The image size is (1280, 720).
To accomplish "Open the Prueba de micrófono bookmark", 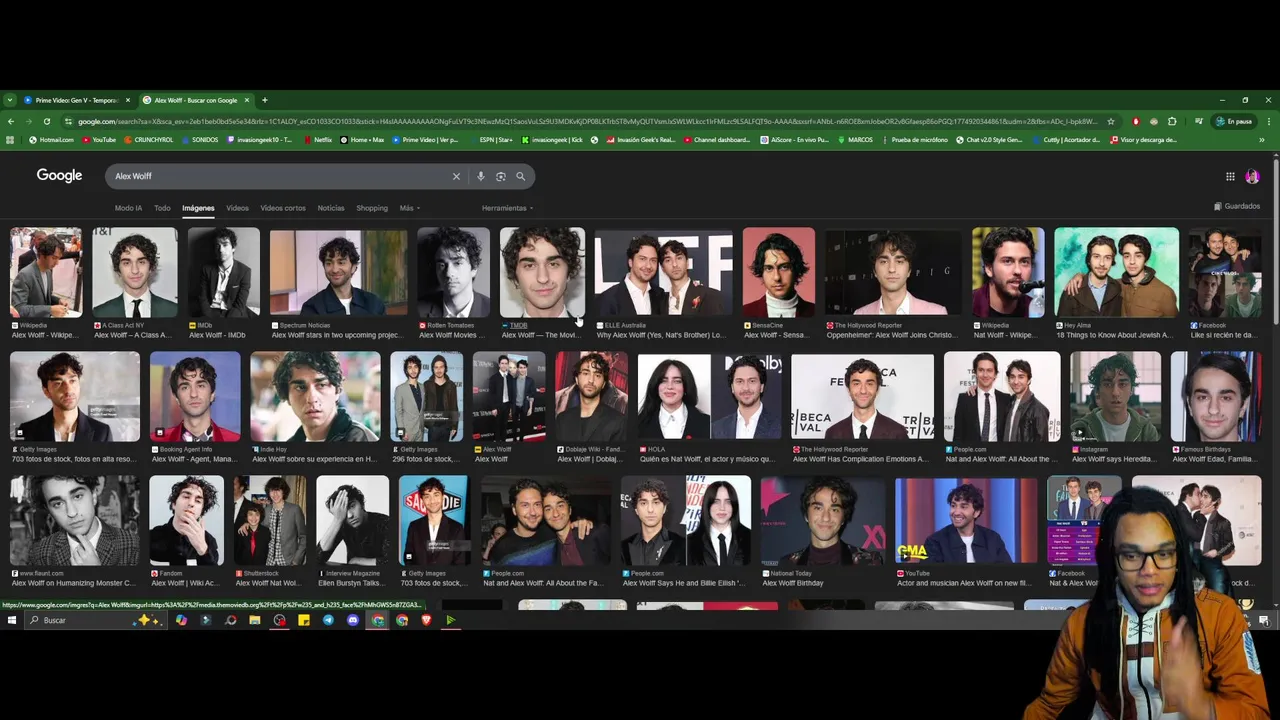I will (x=913, y=140).
